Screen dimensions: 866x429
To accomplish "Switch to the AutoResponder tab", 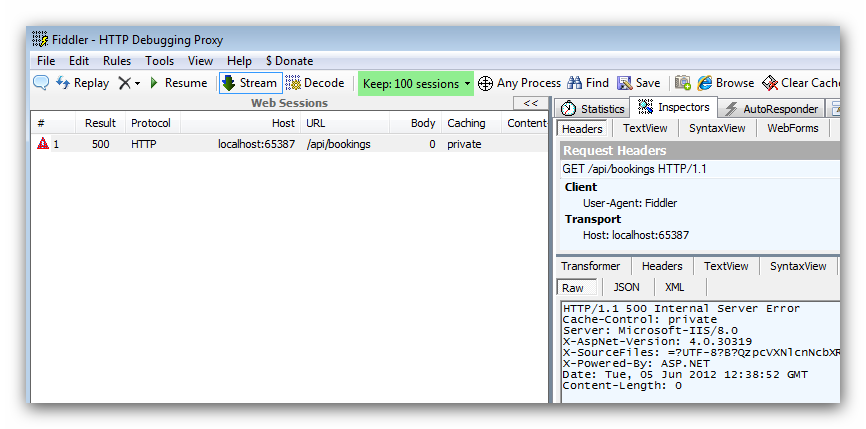I will 771,109.
